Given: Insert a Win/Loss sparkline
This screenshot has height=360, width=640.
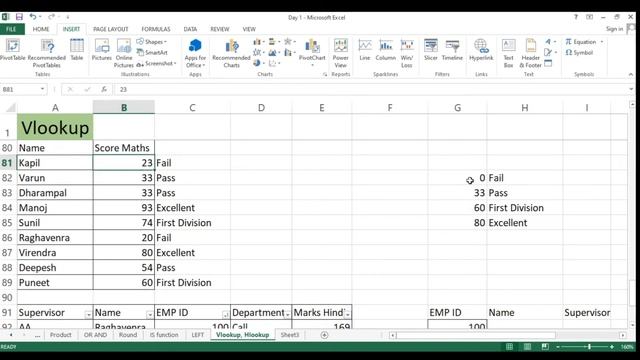Looking at the screenshot, I should click(x=407, y=53).
